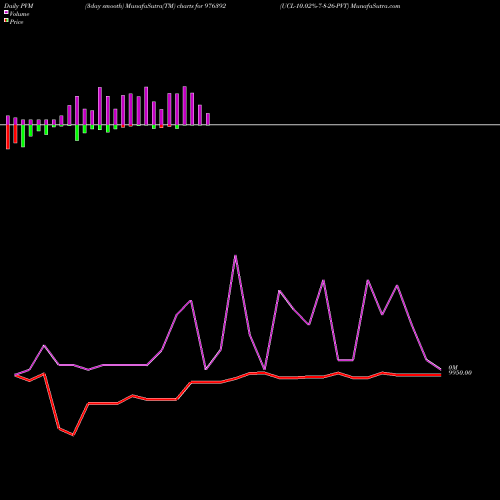Select the 'Volume' legend label
Image resolution: width=500 pixels, height=500 pixels.
[x=19, y=14]
